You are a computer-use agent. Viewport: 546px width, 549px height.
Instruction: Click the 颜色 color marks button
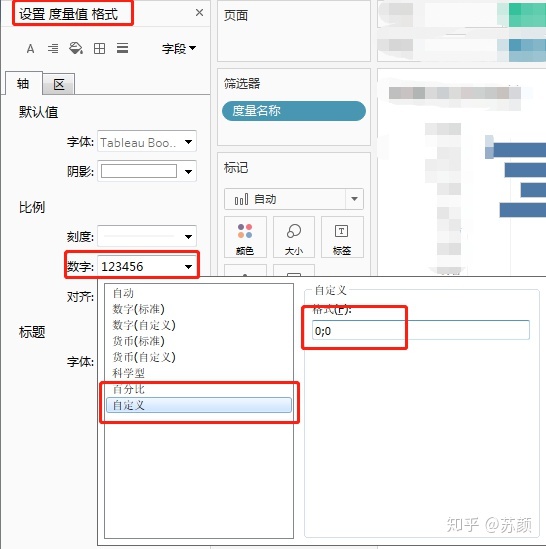245,237
